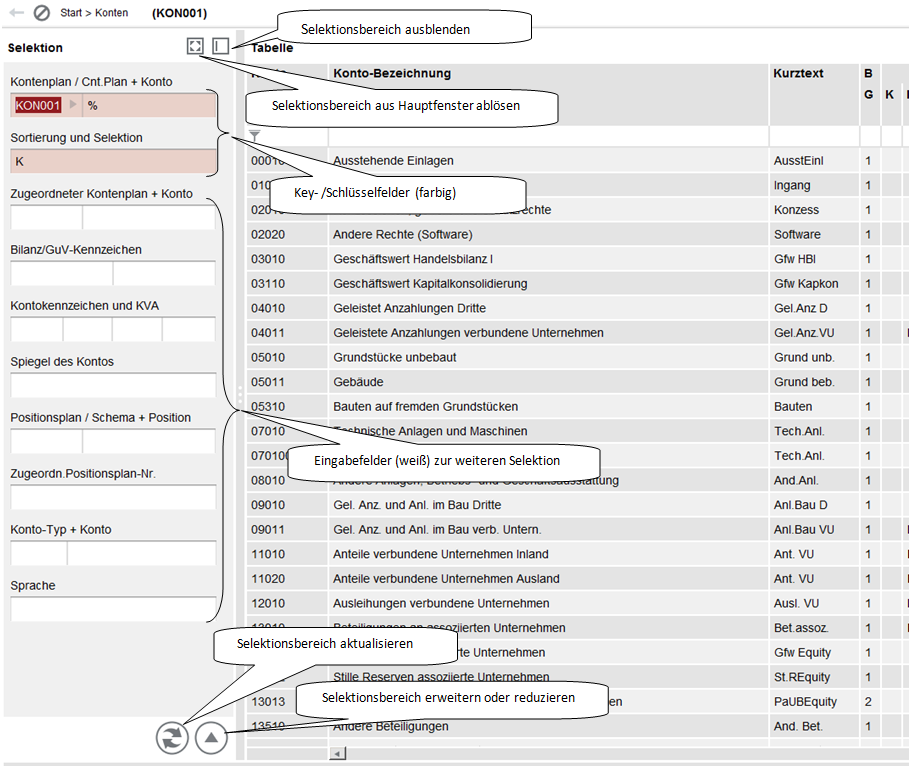
Task: Go back with the left arrow icon
Action: (x=16, y=12)
